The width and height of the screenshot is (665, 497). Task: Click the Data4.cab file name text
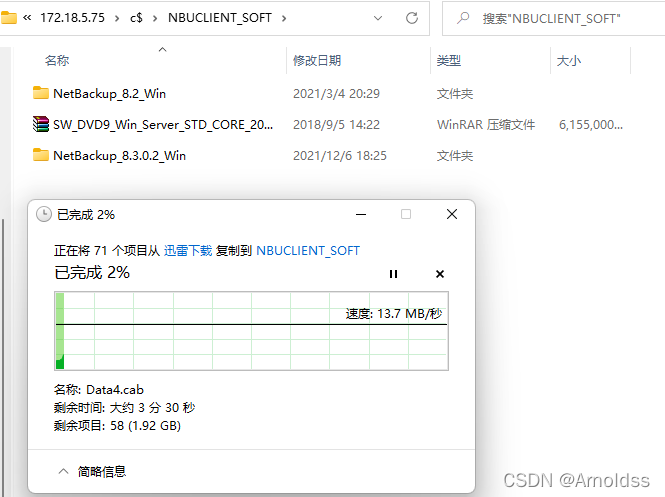coord(115,390)
